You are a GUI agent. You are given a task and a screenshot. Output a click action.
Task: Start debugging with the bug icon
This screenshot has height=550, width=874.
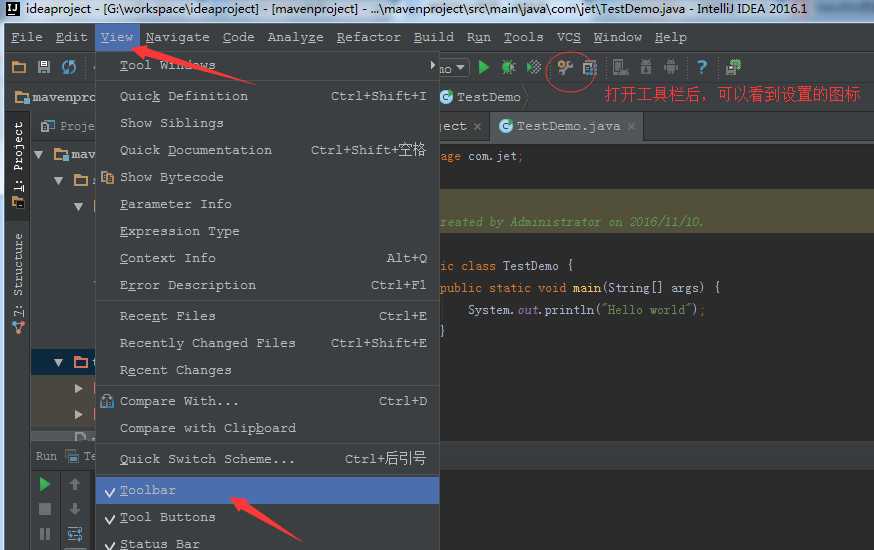coord(508,67)
